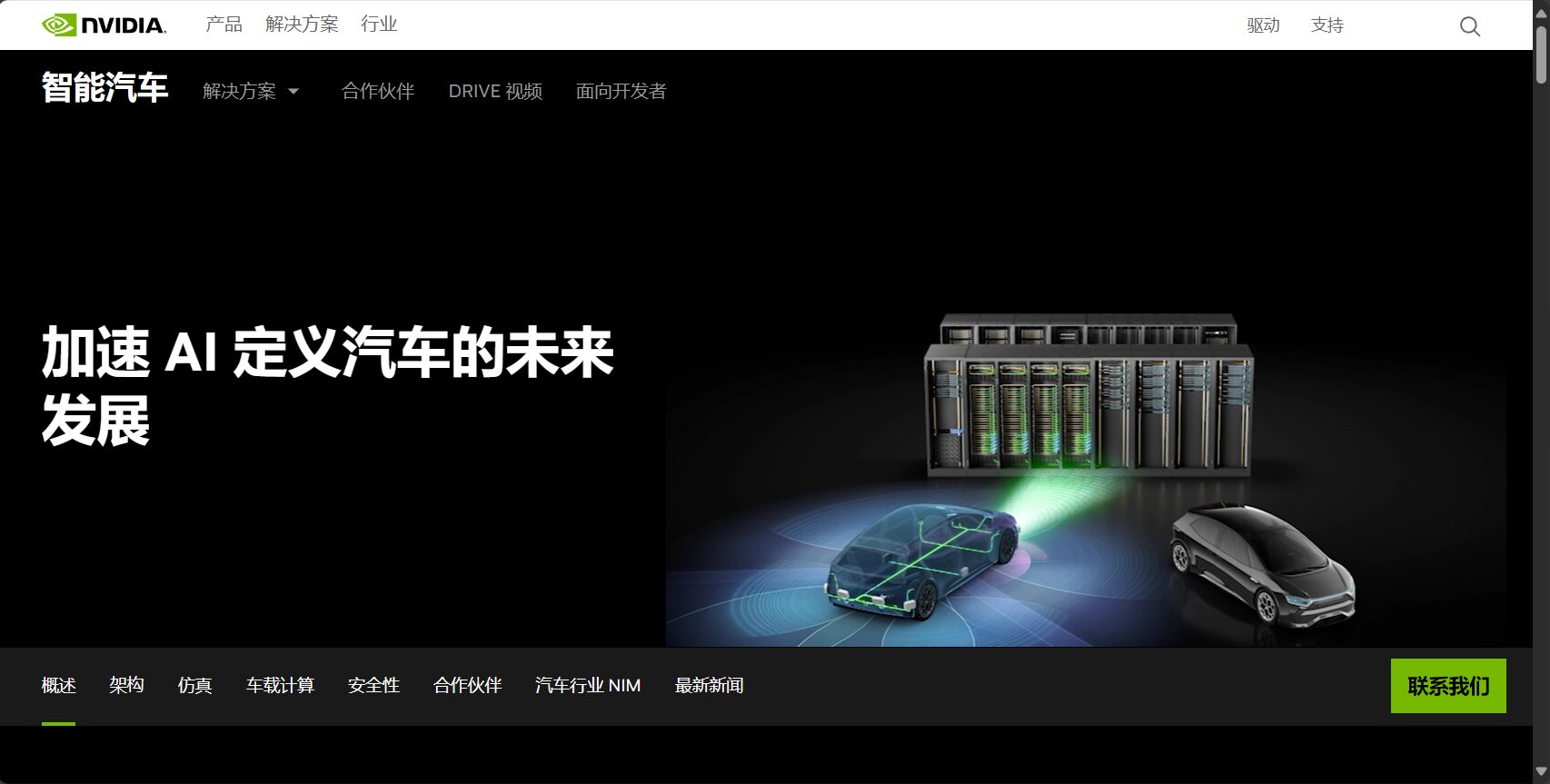Open DRIVE 视频 link
The height and width of the screenshot is (784, 1550).
pyautogui.click(x=495, y=91)
